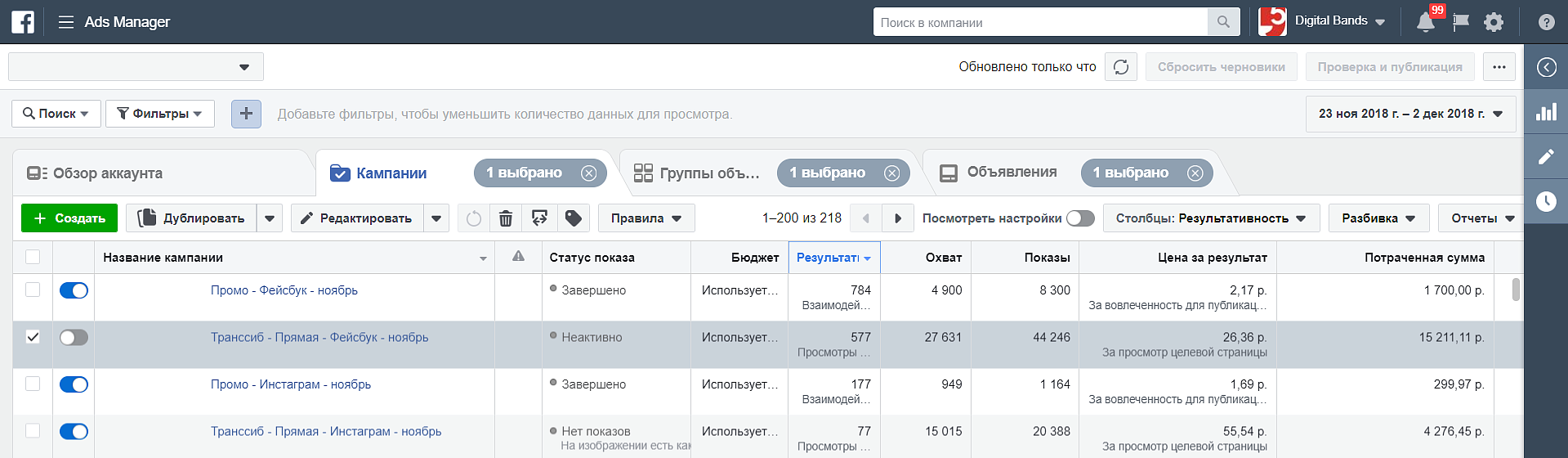Check the Промо - Инстаграм - ноябрь row checkbox
Viewport: 1568px width, 458px height.
click(x=33, y=384)
